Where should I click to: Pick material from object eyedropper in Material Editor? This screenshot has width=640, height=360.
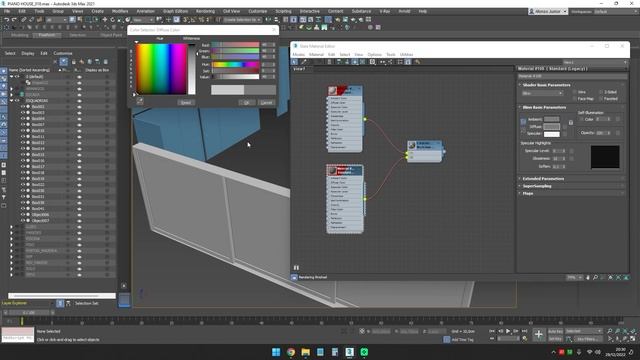(x=303, y=62)
